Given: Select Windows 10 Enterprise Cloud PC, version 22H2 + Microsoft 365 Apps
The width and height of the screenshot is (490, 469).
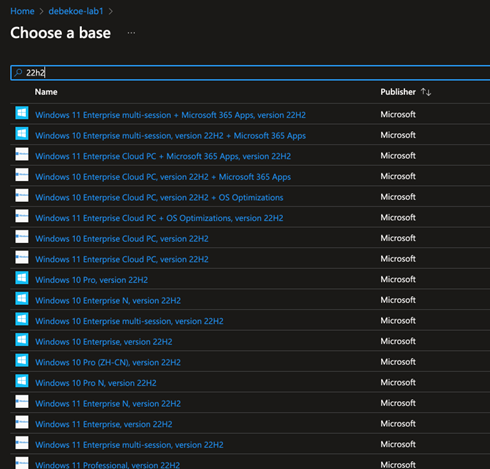Looking at the screenshot, I should pyautogui.click(x=163, y=177).
